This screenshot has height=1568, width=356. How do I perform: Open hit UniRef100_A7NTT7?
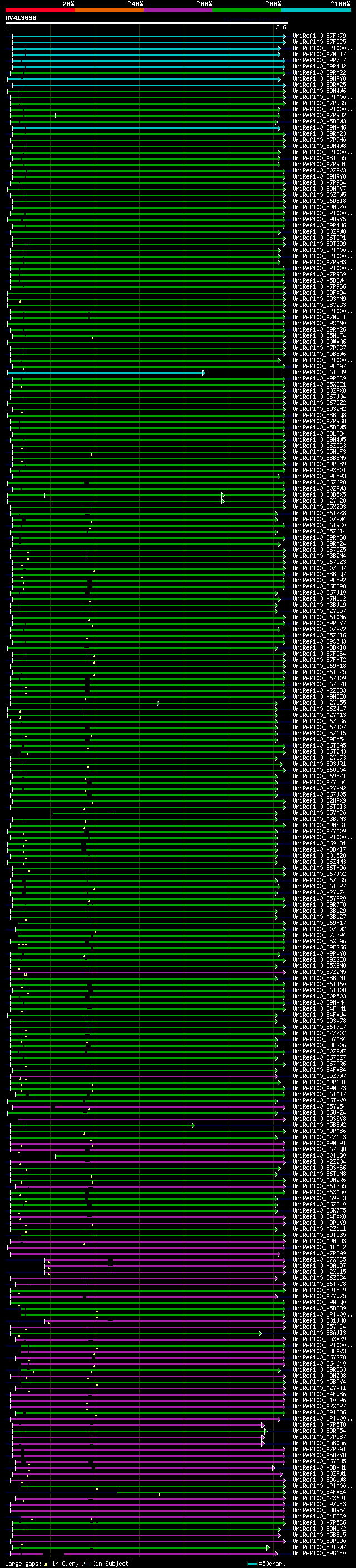(319, 54)
